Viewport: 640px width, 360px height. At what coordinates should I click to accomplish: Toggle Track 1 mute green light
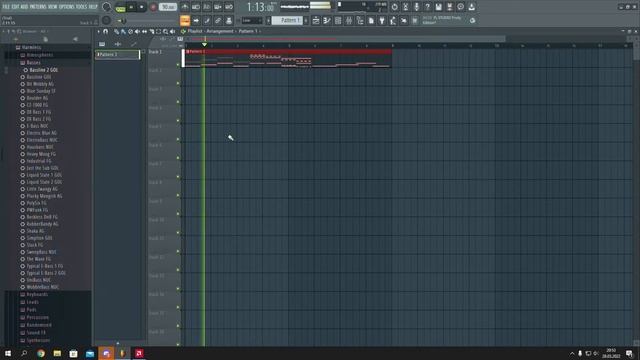(x=178, y=64)
